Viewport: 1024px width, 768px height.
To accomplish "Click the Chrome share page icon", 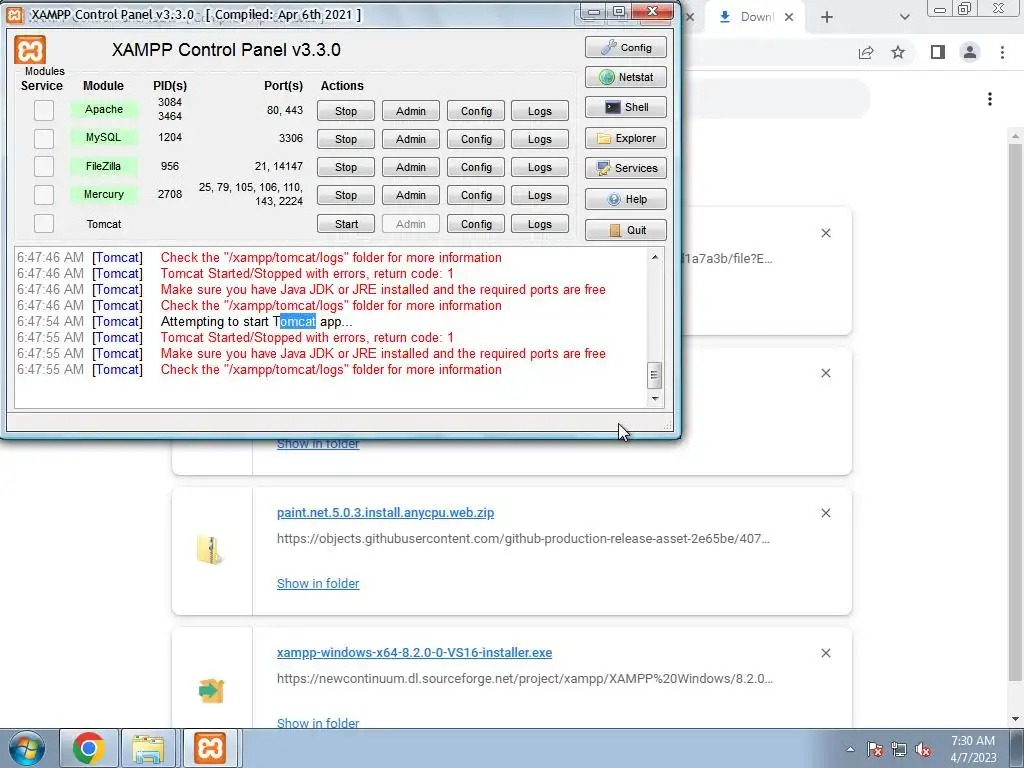I will pos(866,52).
